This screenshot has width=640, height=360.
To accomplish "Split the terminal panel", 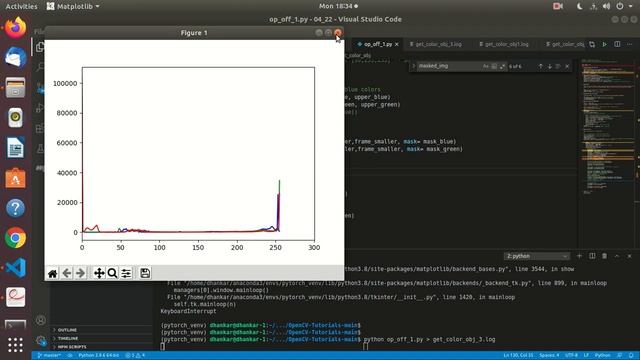I will pos(592,256).
